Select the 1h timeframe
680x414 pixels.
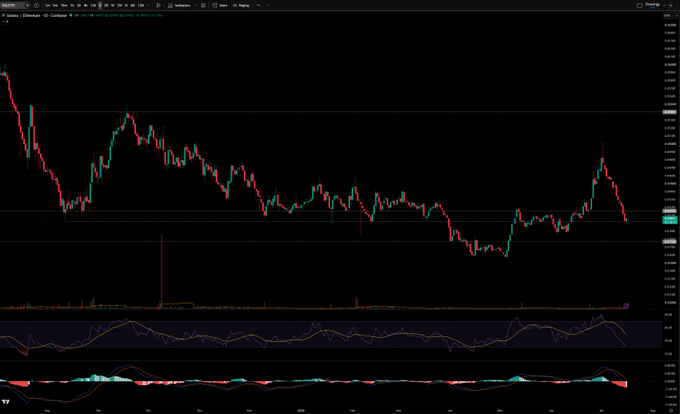(72, 5)
